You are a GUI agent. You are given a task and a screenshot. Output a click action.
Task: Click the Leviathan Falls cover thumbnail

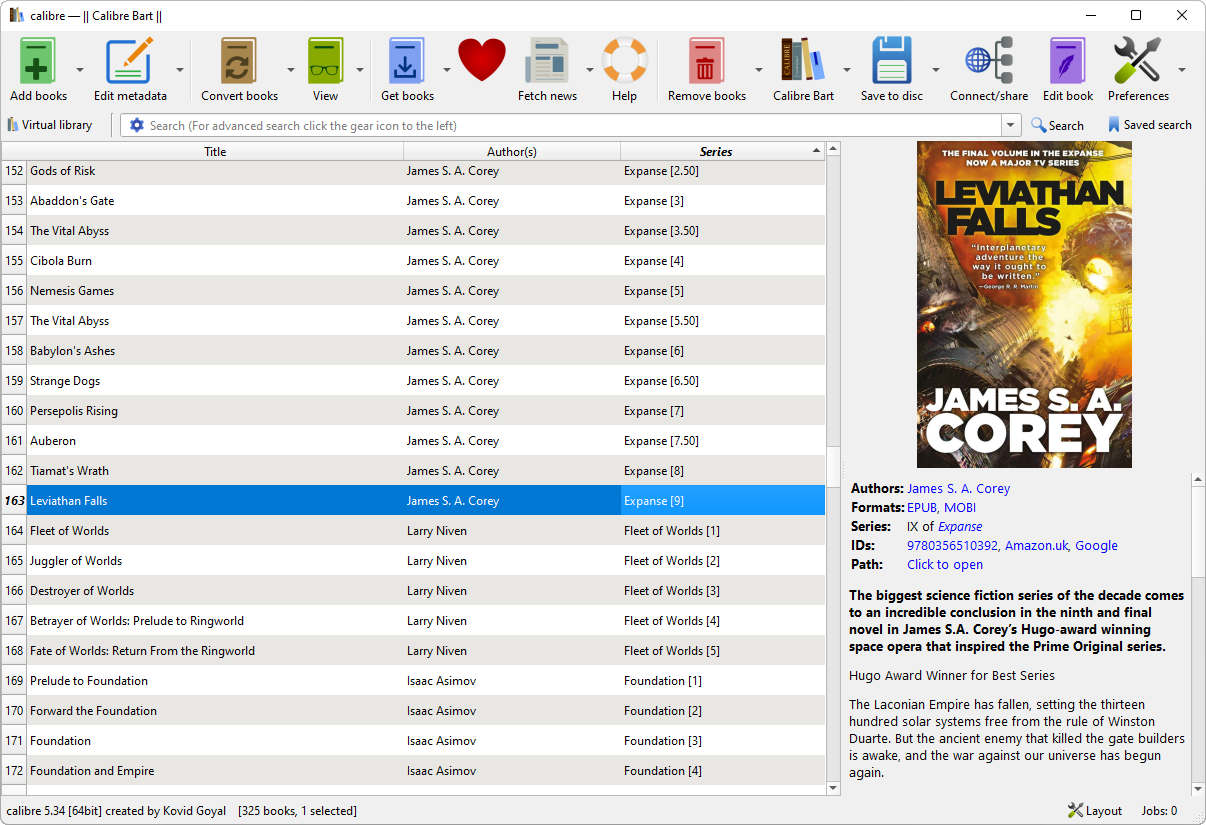click(1024, 304)
